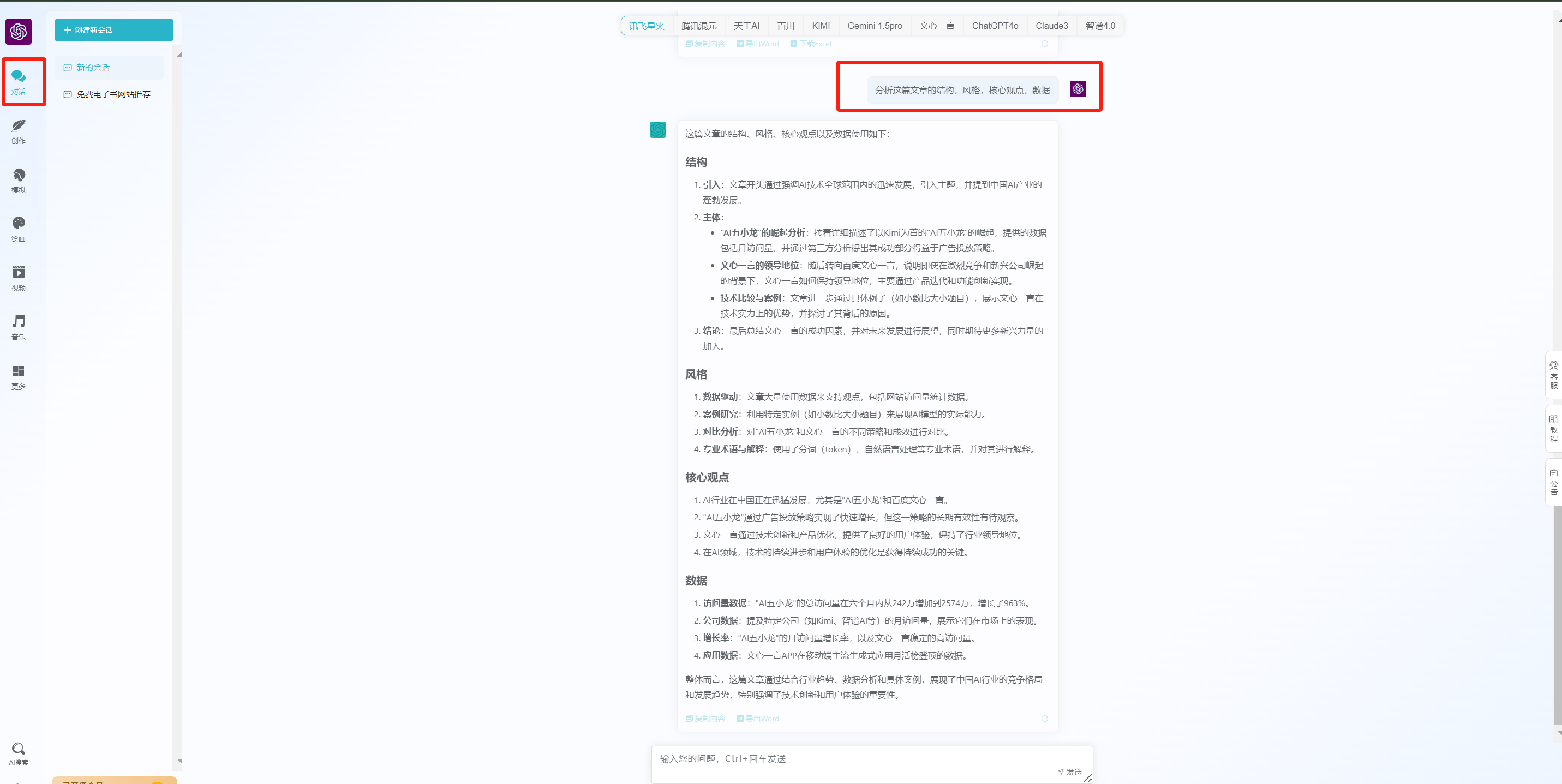Open the 免费电子书网站推荐 conversation
1562x784 pixels.
pos(113,94)
